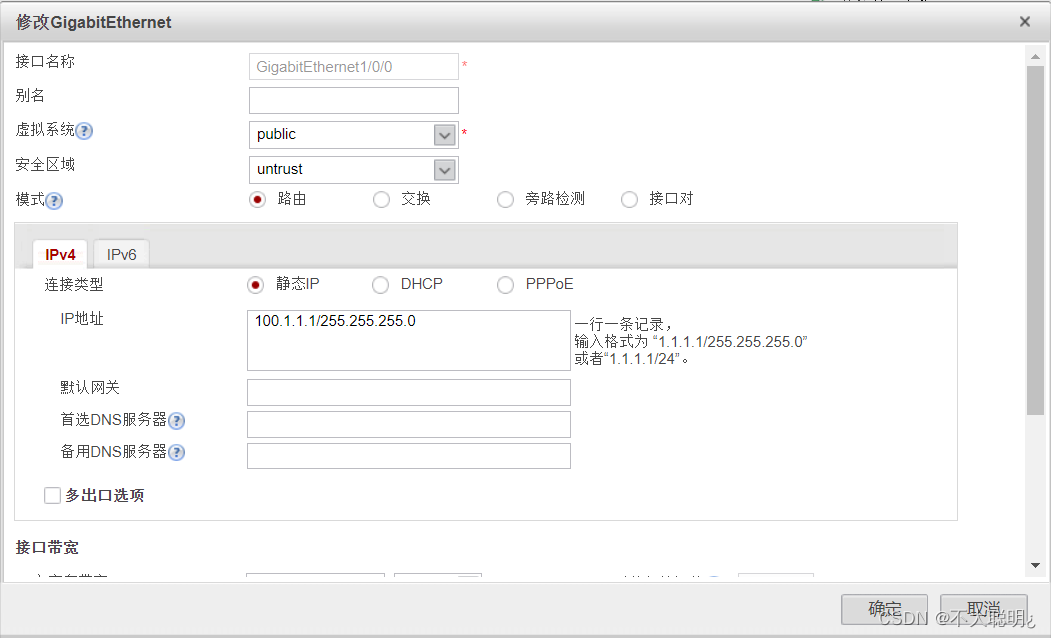
Task: Switch to the IPv4 tab
Action: pos(60,255)
